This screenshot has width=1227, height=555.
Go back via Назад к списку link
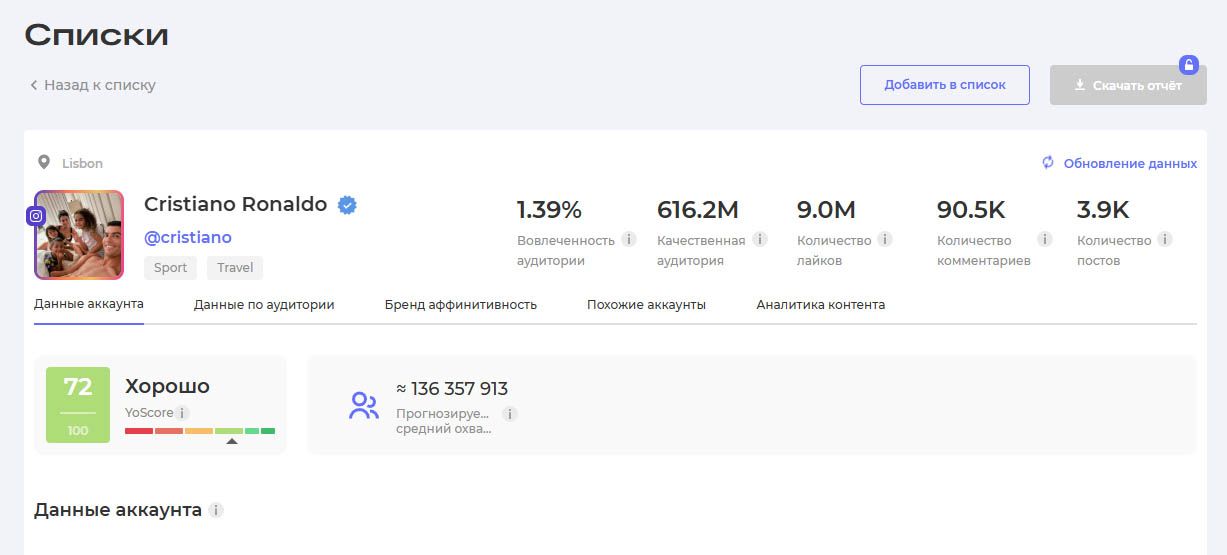click(x=92, y=86)
